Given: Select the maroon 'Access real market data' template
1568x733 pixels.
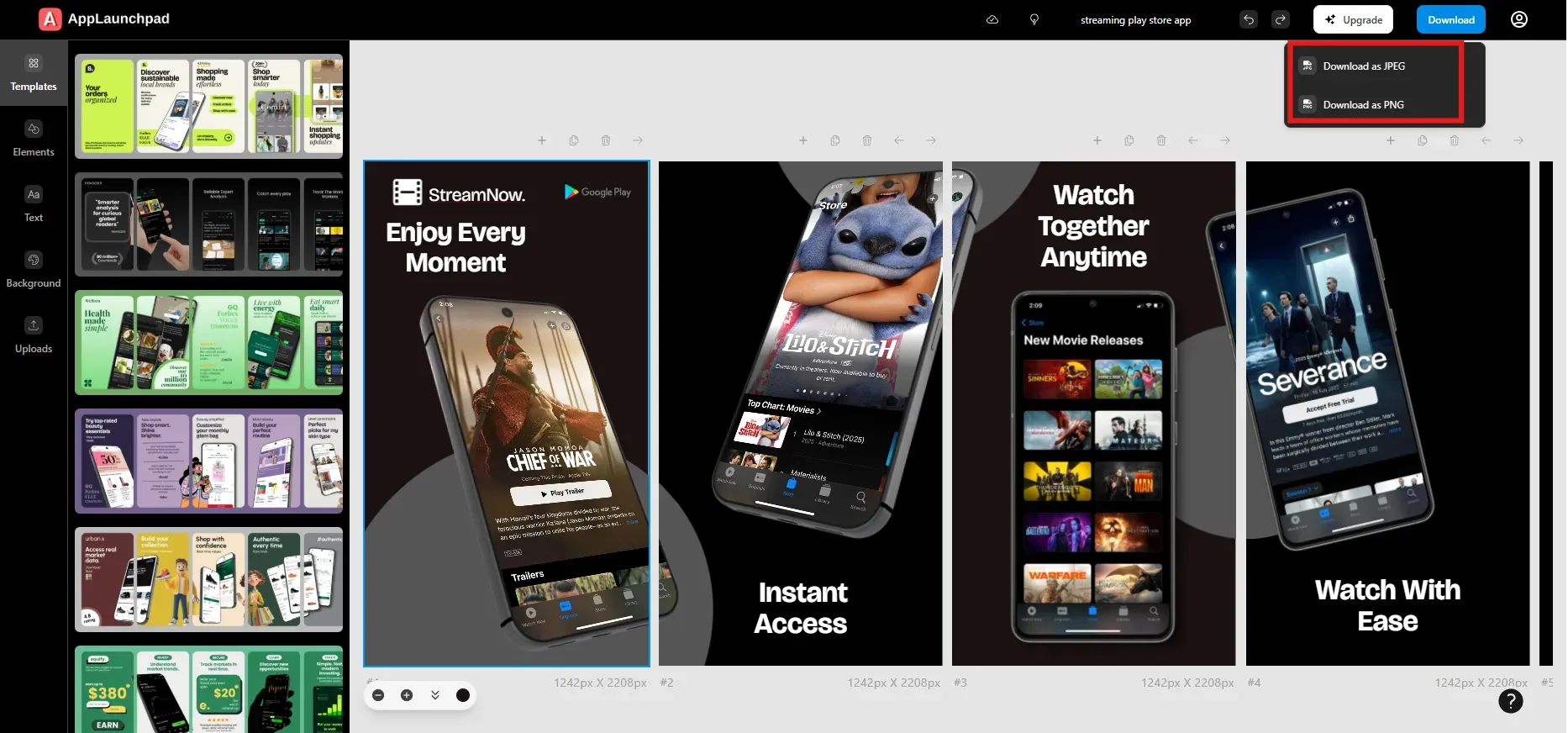Looking at the screenshot, I should tap(209, 580).
